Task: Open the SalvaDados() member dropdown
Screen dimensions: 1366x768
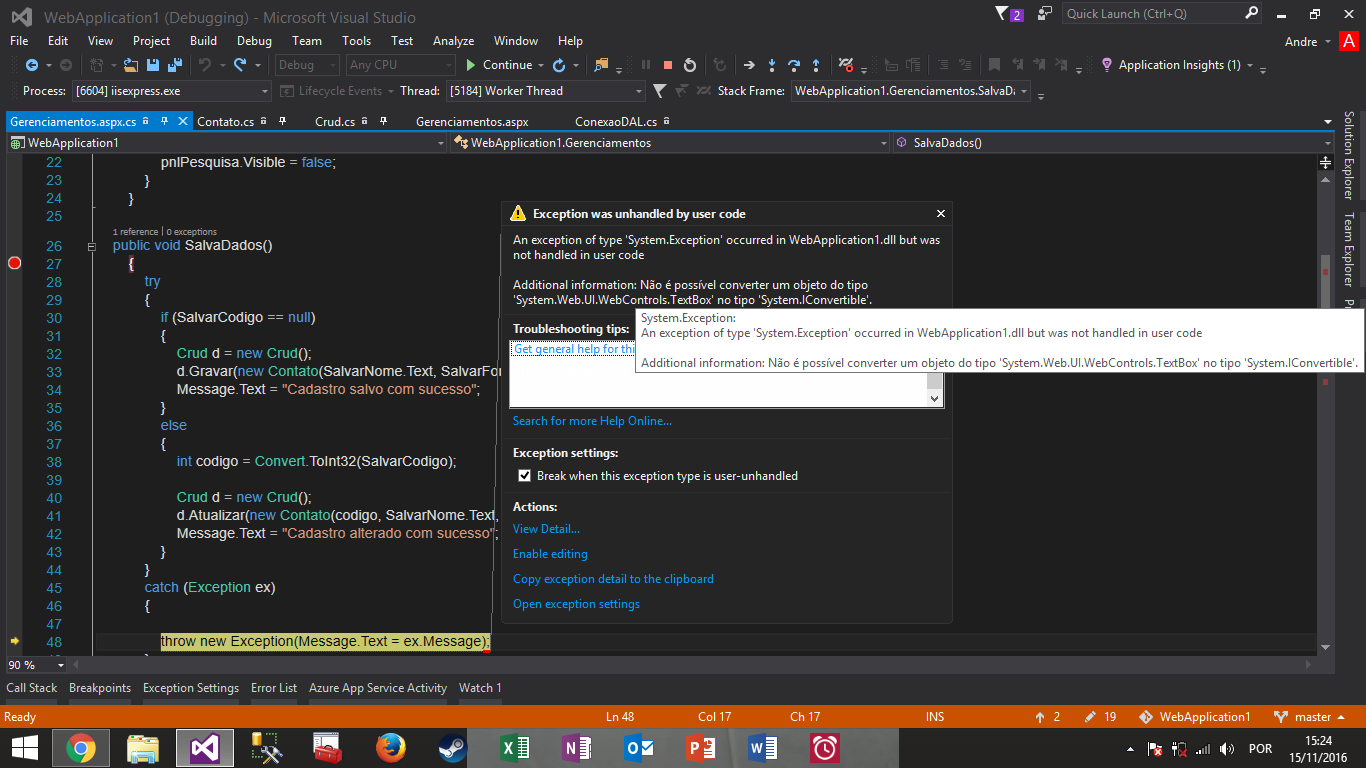Action: click(1113, 143)
